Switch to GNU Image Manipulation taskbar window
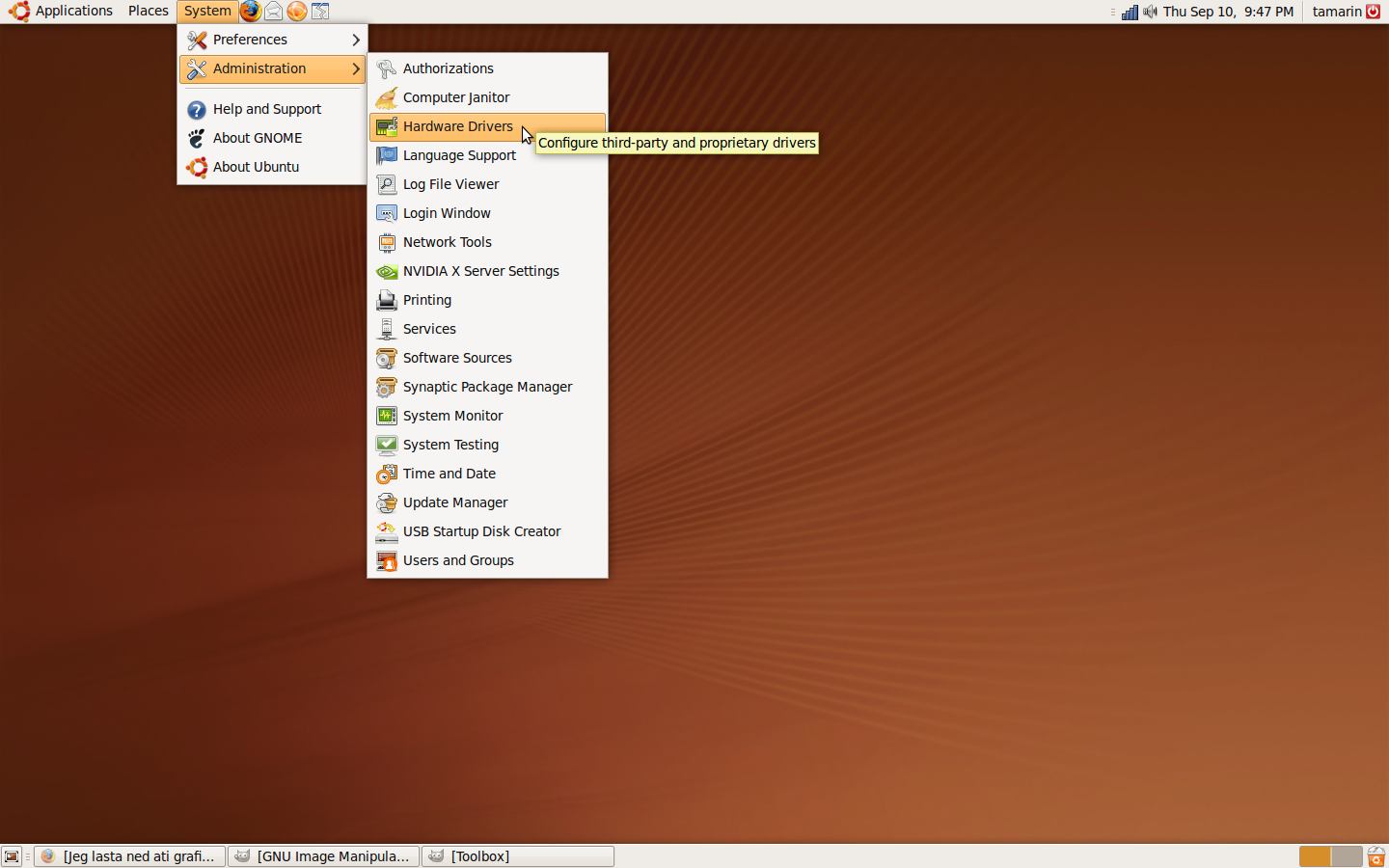This screenshot has height=868, width=1389. tap(323, 856)
